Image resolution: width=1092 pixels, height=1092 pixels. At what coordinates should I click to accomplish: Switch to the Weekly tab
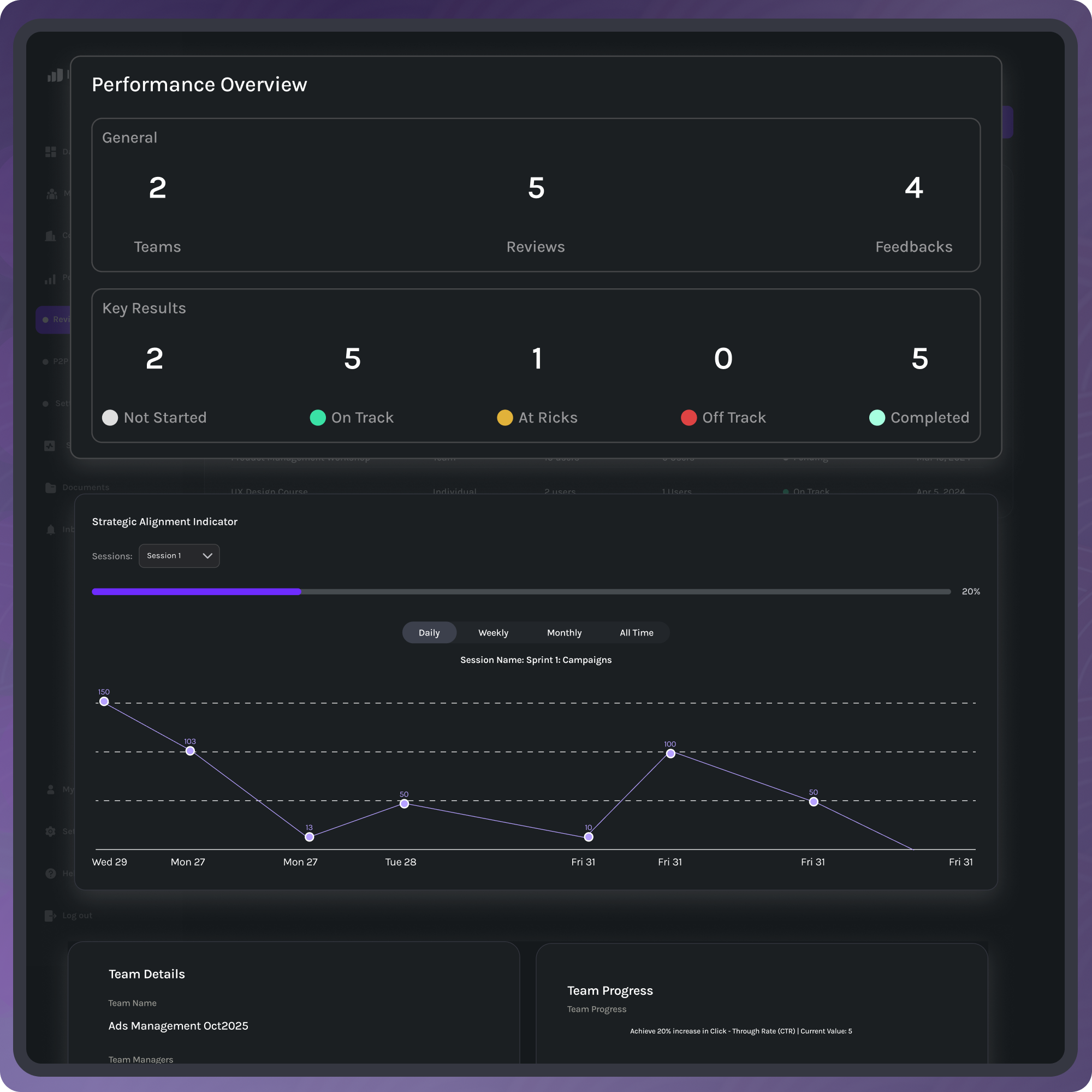tap(493, 632)
